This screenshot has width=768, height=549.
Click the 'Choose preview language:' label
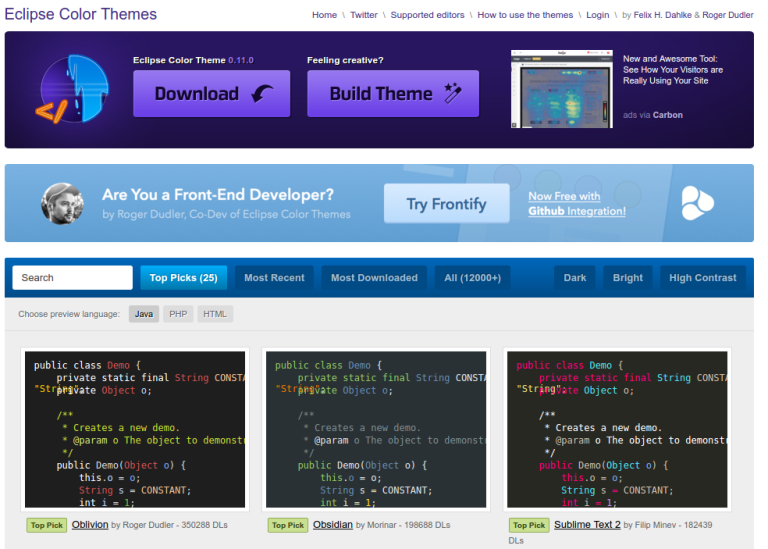tap(69, 314)
